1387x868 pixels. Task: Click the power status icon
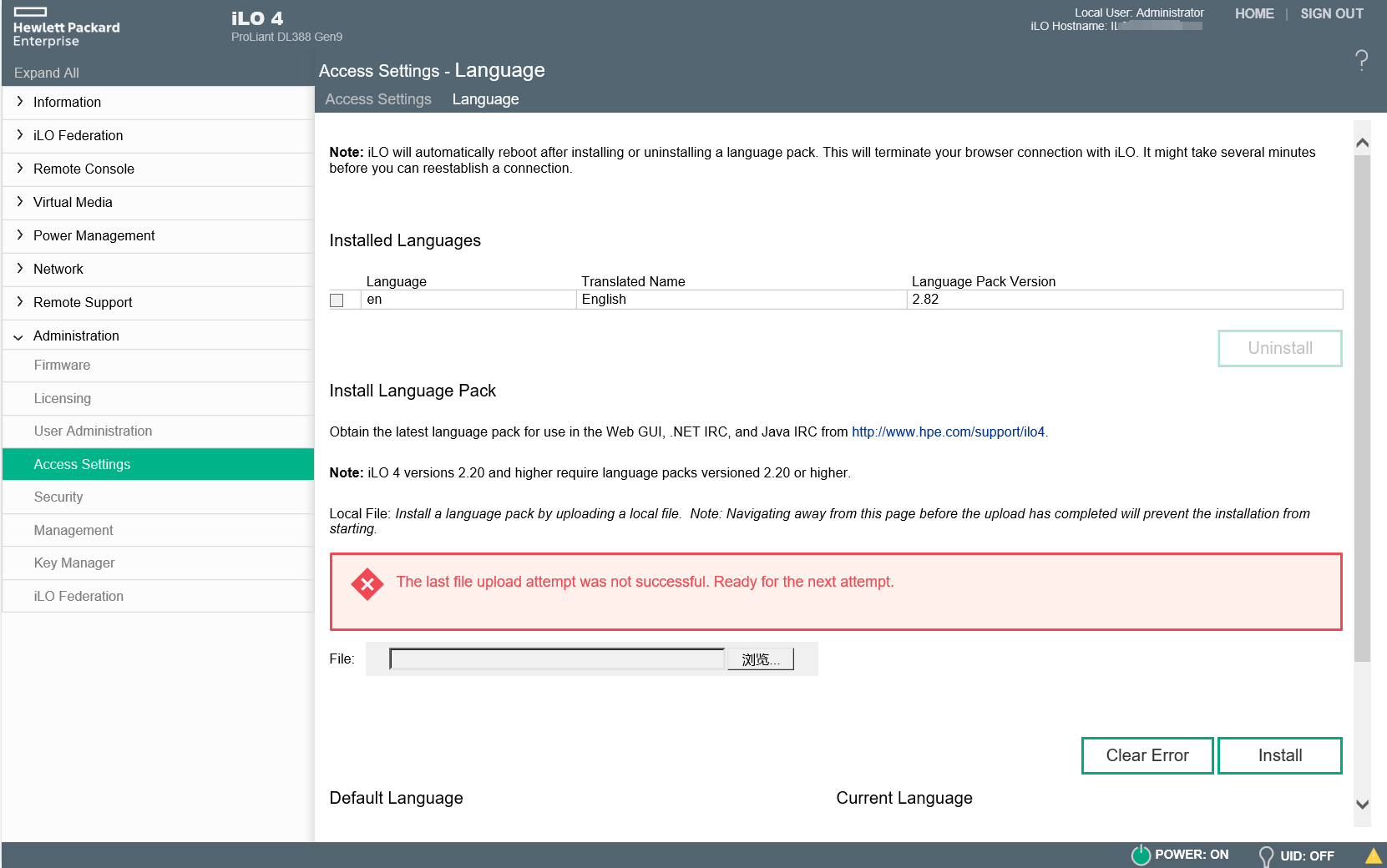click(x=1140, y=855)
